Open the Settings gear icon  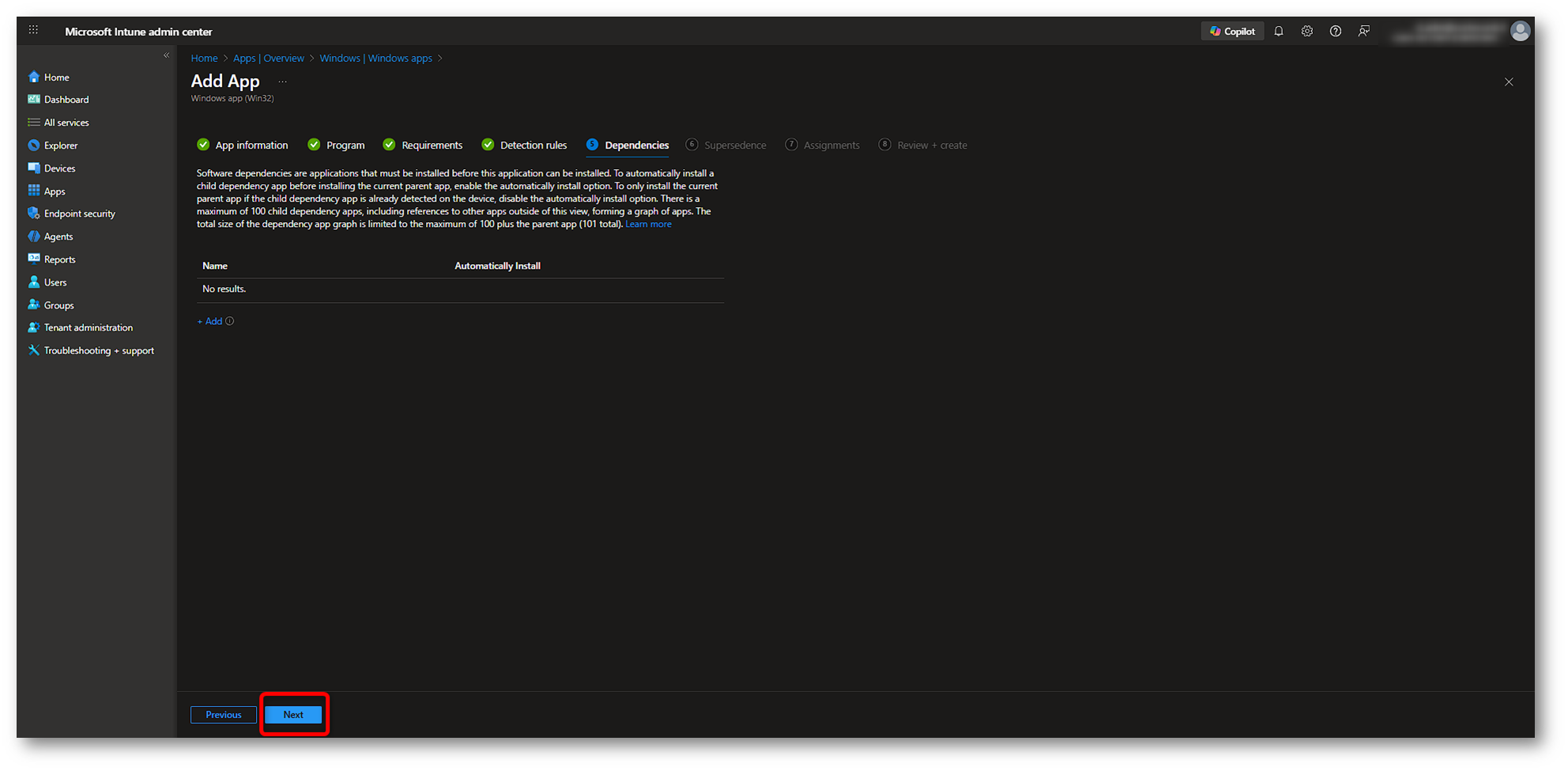coord(1307,32)
